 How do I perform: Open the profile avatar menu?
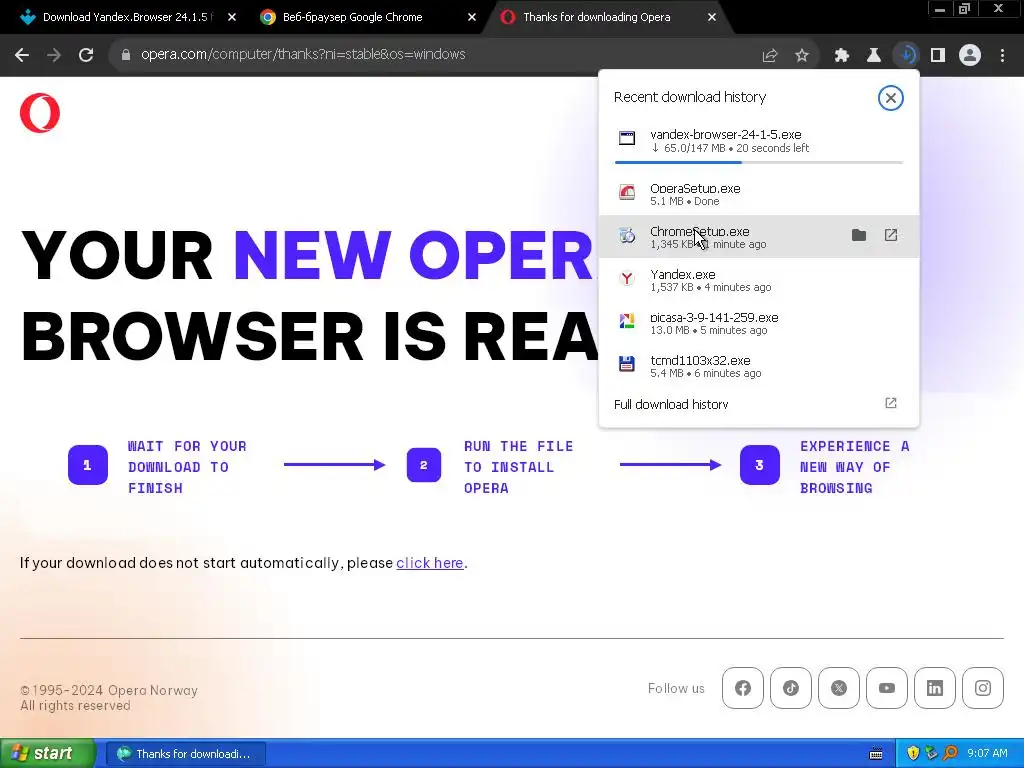(x=970, y=56)
